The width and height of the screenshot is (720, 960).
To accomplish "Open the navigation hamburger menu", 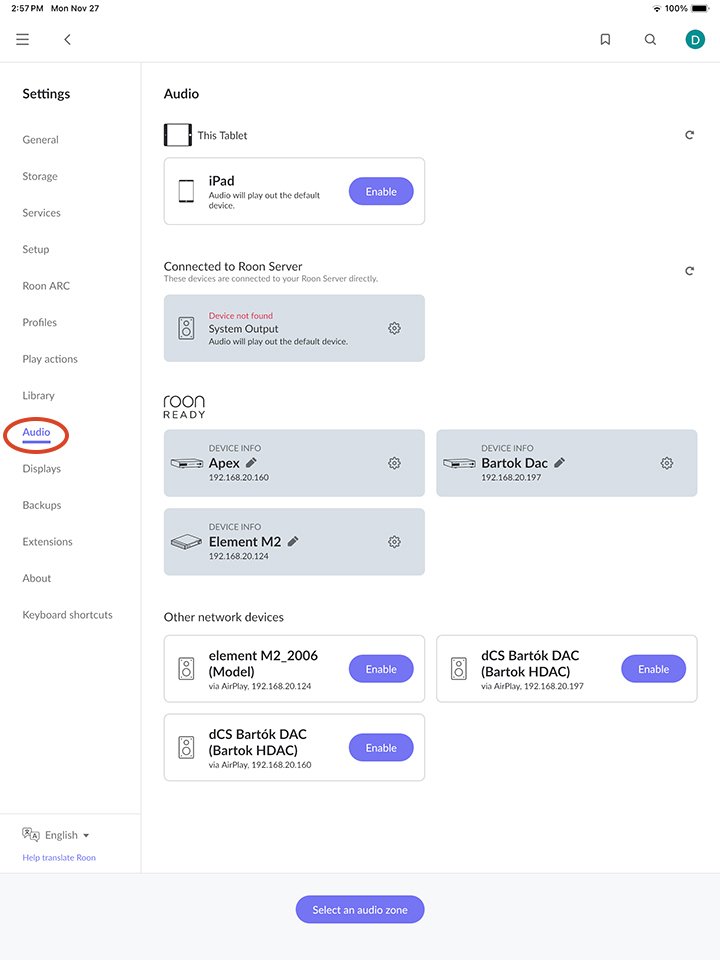I will (x=22, y=39).
